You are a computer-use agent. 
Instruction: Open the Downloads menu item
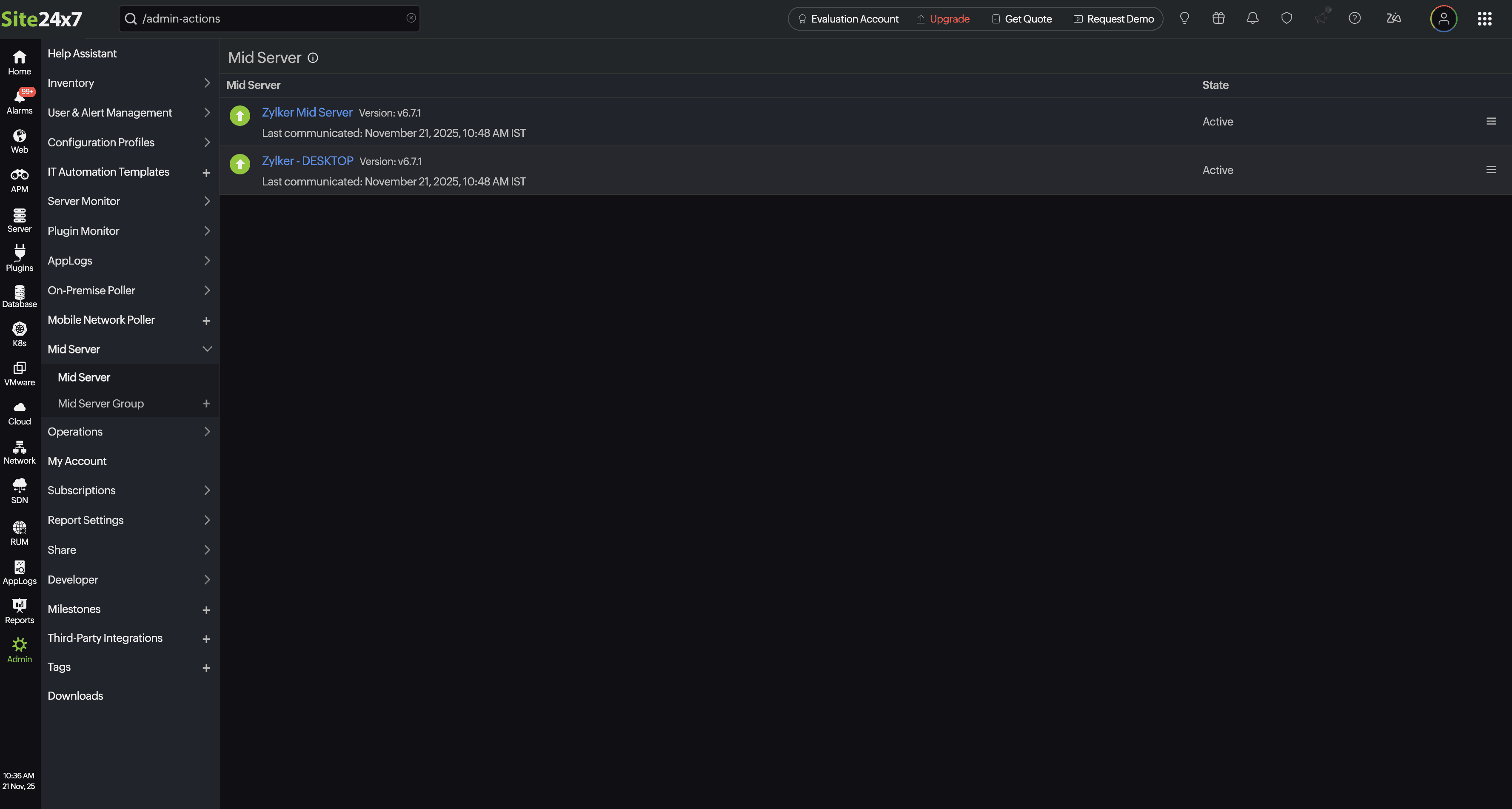coord(75,695)
